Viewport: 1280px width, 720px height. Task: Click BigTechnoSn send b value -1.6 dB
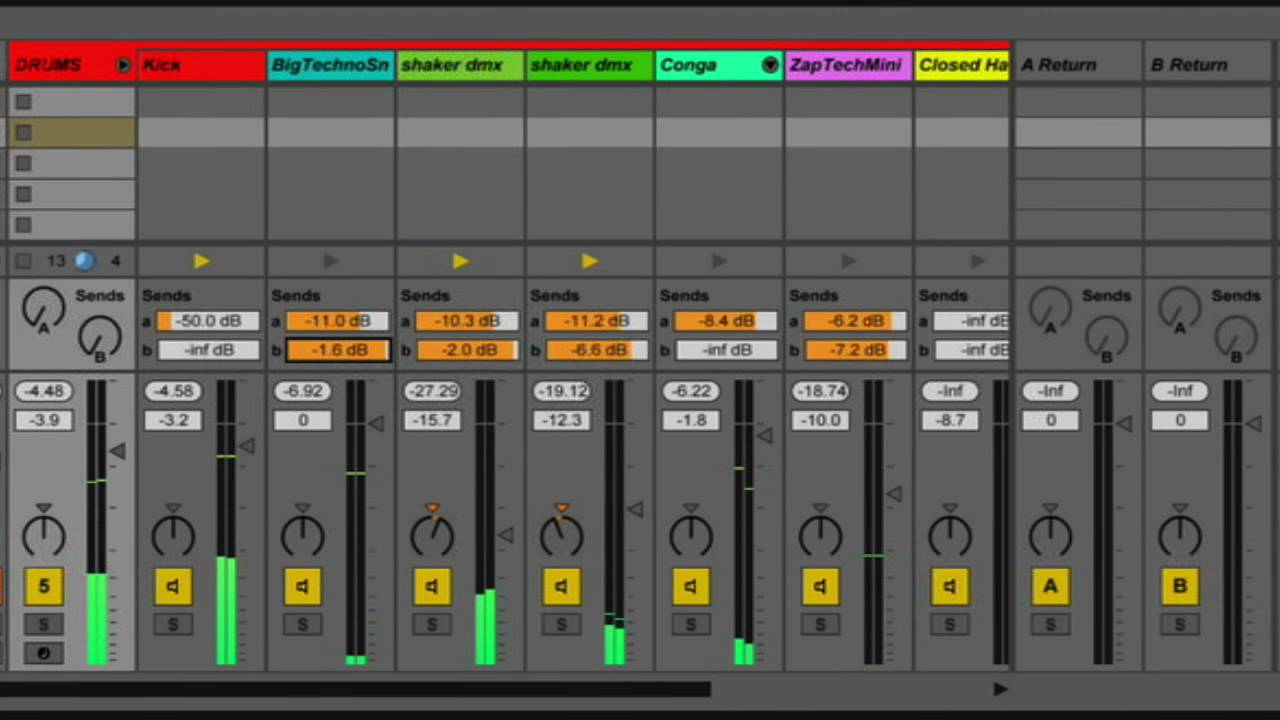[338, 350]
